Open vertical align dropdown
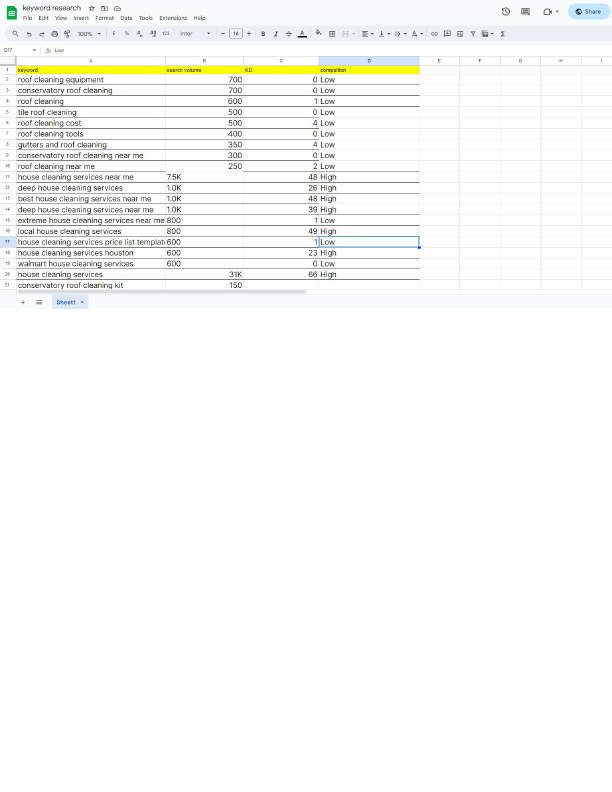This screenshot has width=612, height=792. pos(384,34)
